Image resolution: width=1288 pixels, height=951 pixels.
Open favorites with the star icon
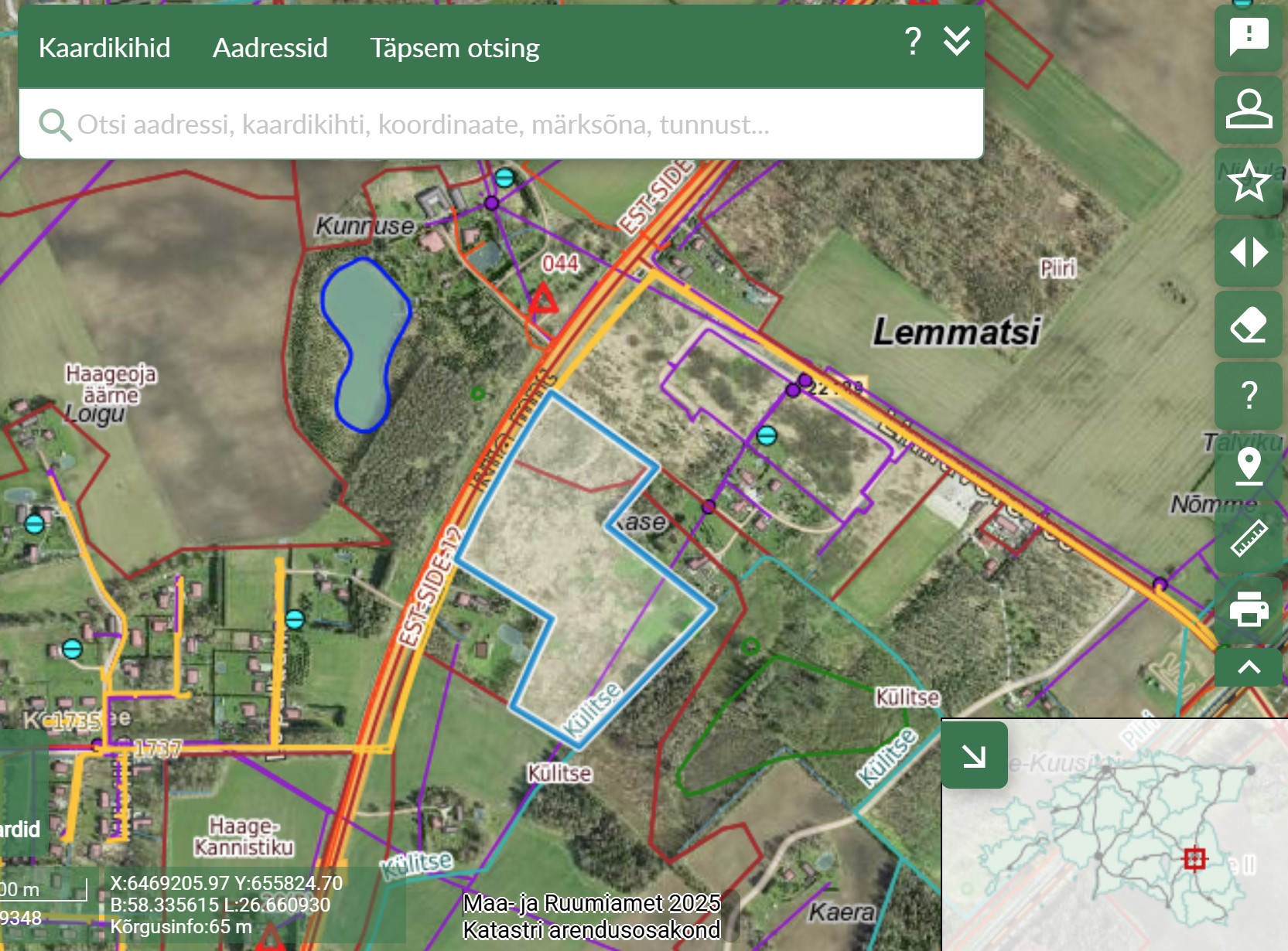(x=1249, y=182)
